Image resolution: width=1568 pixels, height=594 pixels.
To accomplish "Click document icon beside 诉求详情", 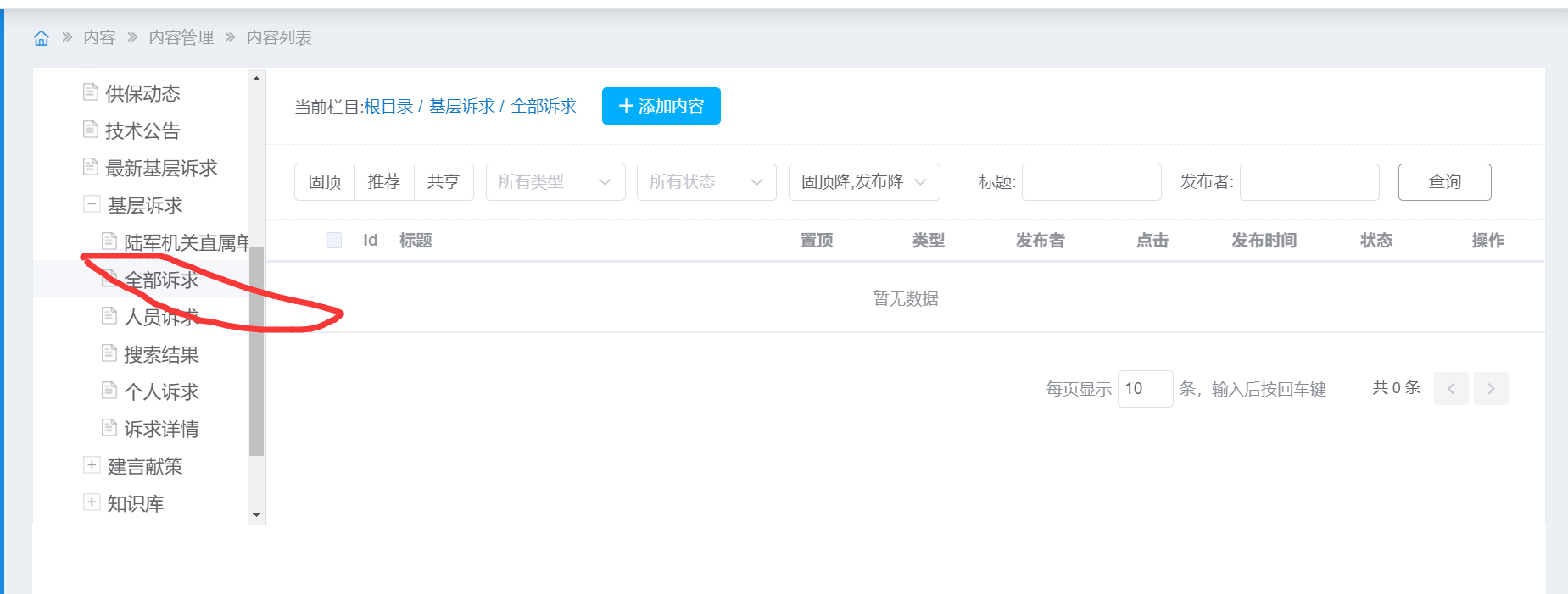I will (109, 427).
